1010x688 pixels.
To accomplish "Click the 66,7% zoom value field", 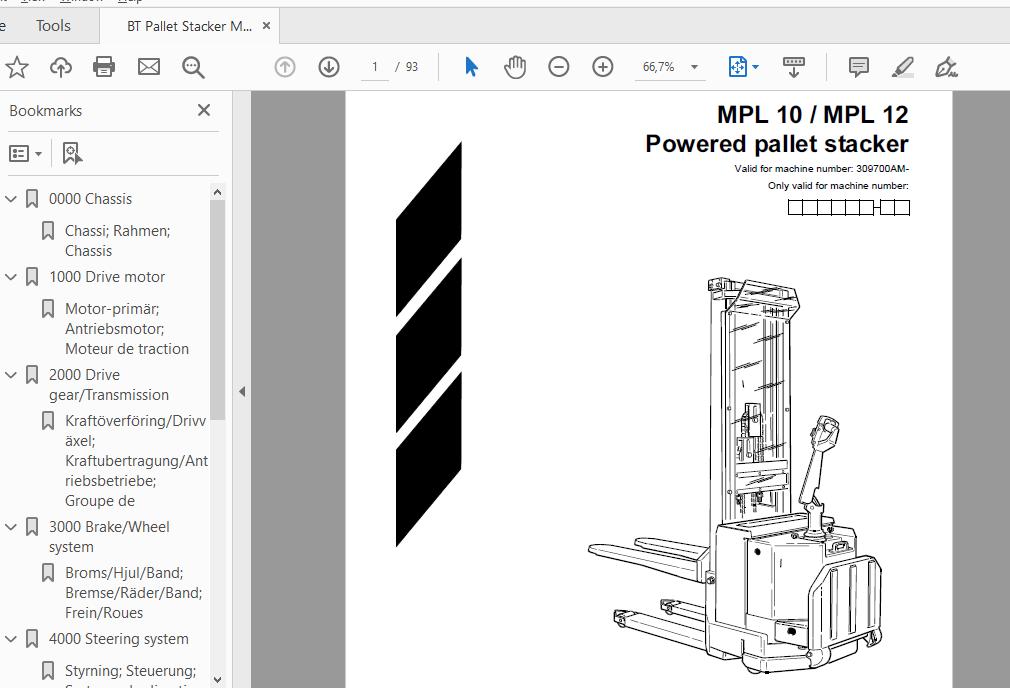I will pos(658,67).
